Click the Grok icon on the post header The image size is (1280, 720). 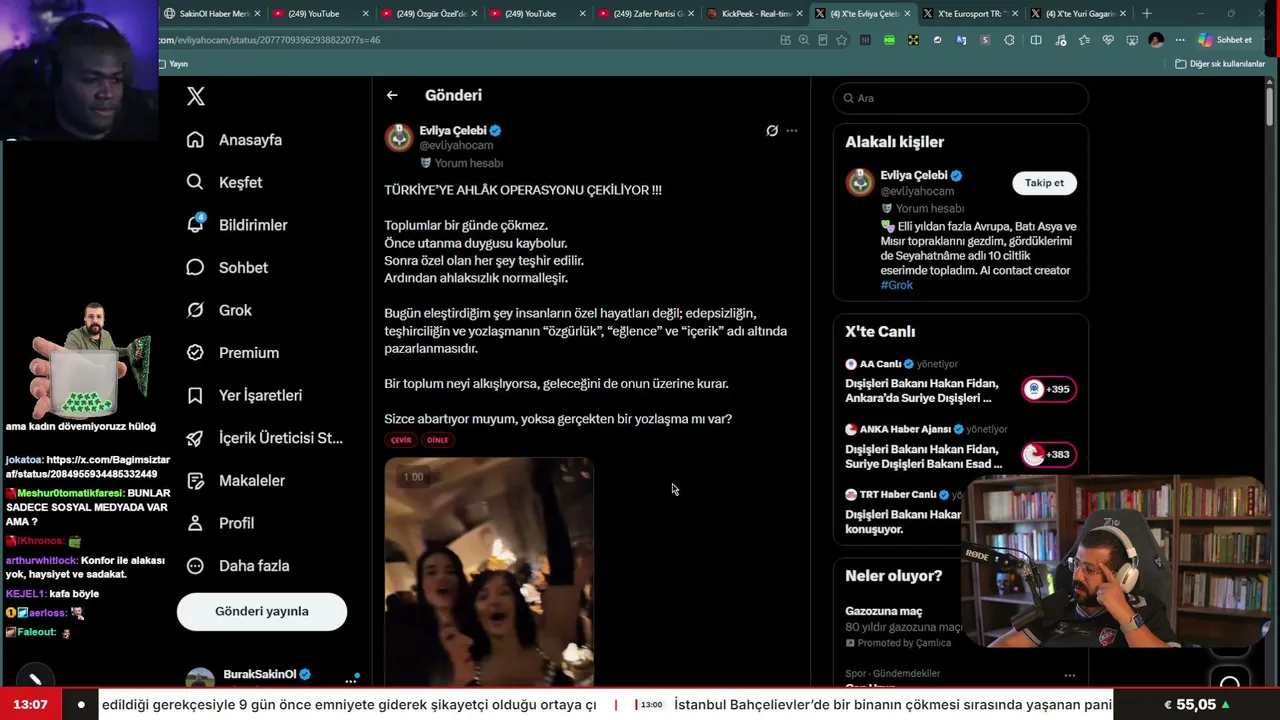[772, 130]
